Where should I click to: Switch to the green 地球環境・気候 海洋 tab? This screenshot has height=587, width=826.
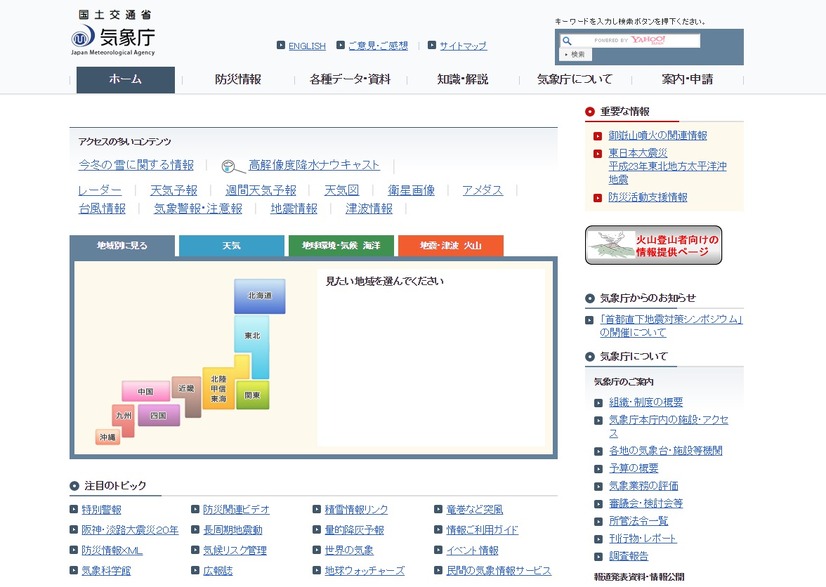pyautogui.click(x=341, y=246)
